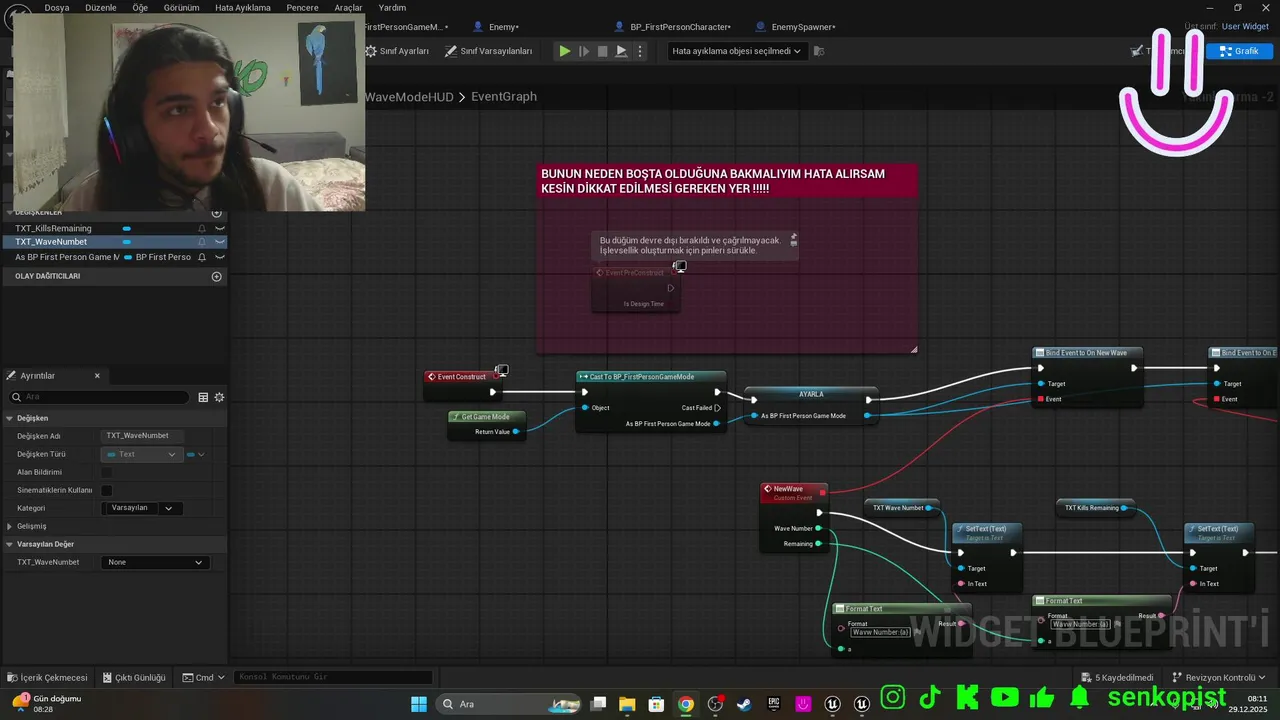Select the TXT_WaveNumbet variable row
This screenshot has width=1280, height=720.
tap(114, 242)
